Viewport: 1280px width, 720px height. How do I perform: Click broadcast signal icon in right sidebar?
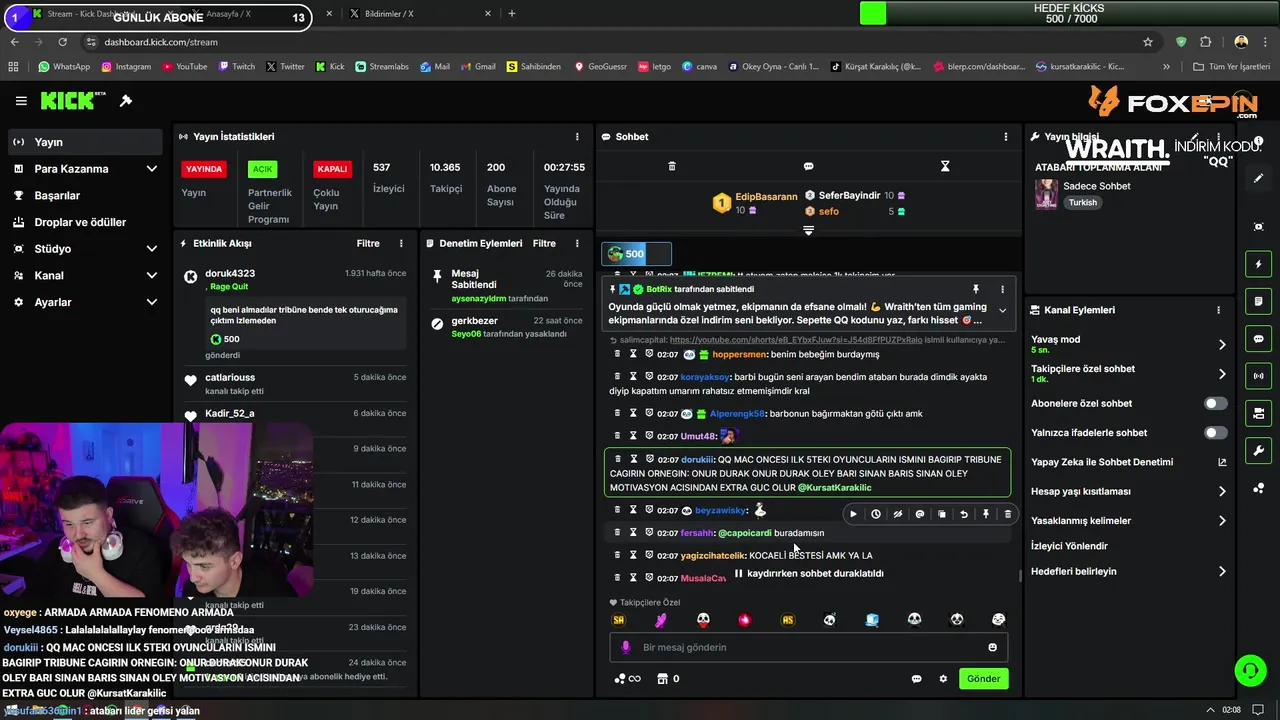coord(1258,376)
